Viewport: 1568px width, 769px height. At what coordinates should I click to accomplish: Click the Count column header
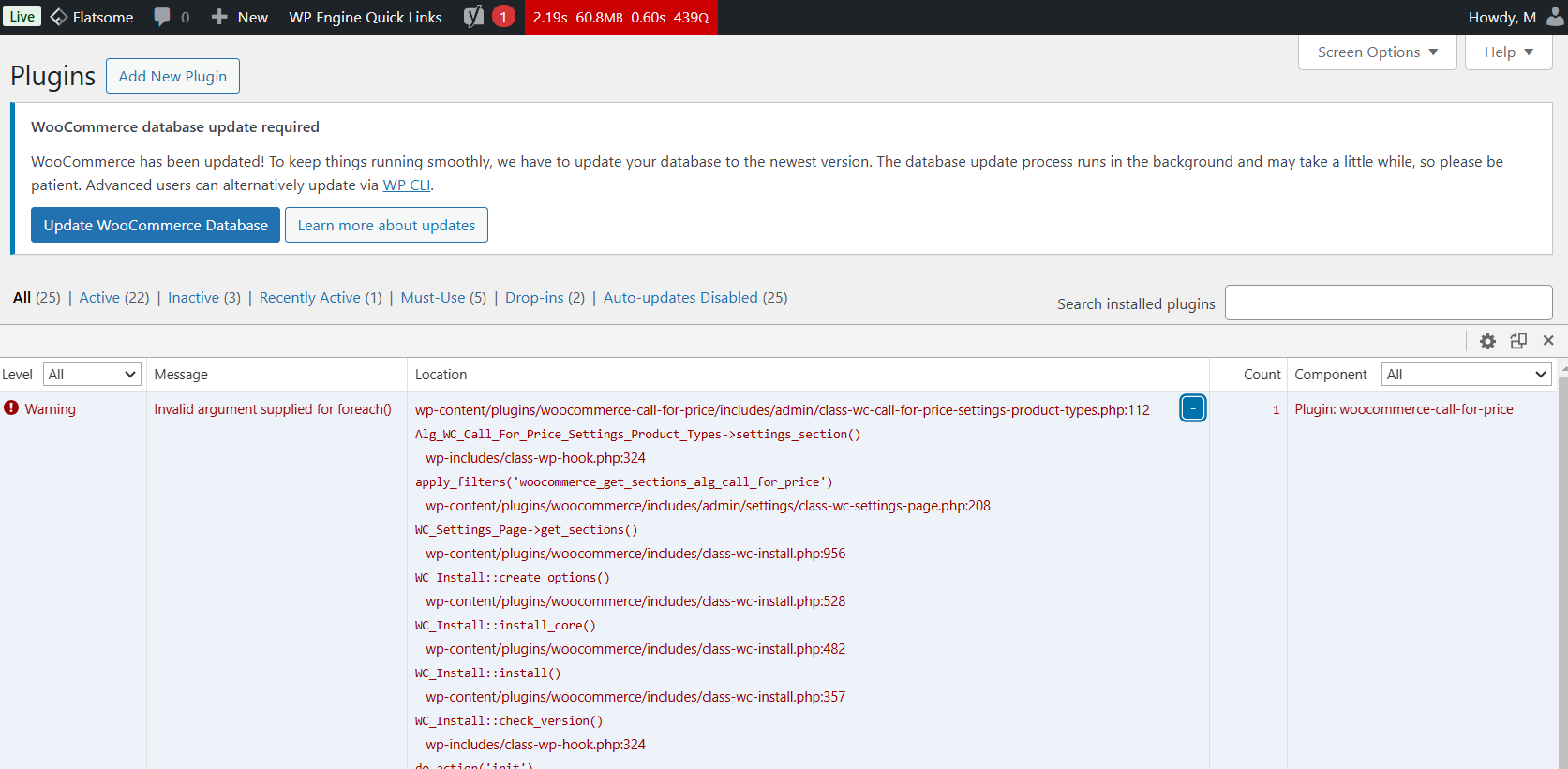pos(1262,374)
